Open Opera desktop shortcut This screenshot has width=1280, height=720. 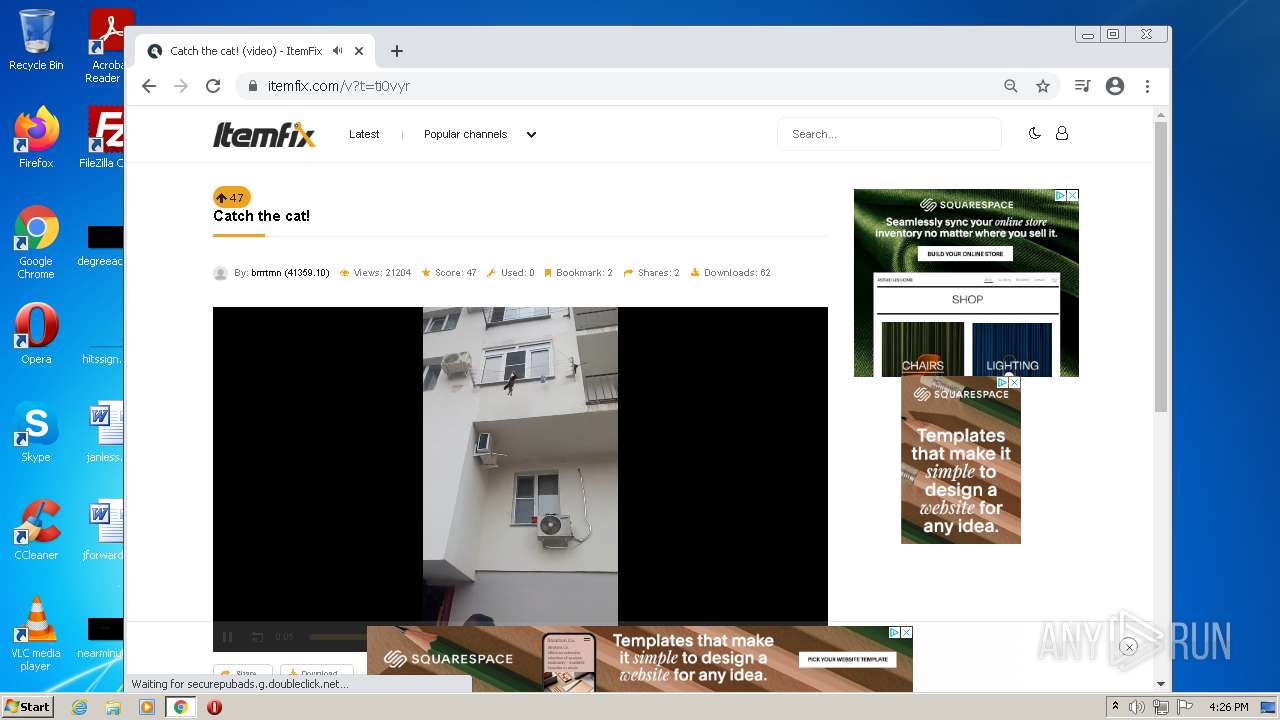(36, 333)
